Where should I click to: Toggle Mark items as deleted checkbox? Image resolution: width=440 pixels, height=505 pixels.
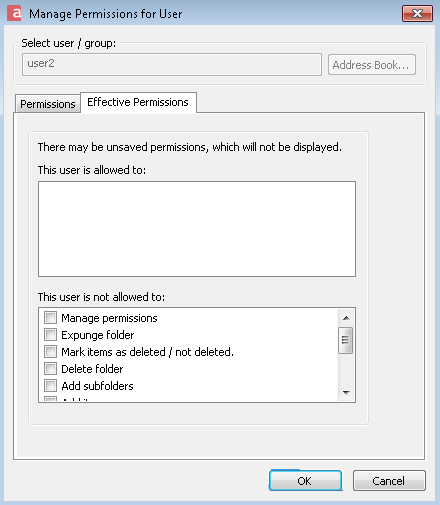point(50,351)
